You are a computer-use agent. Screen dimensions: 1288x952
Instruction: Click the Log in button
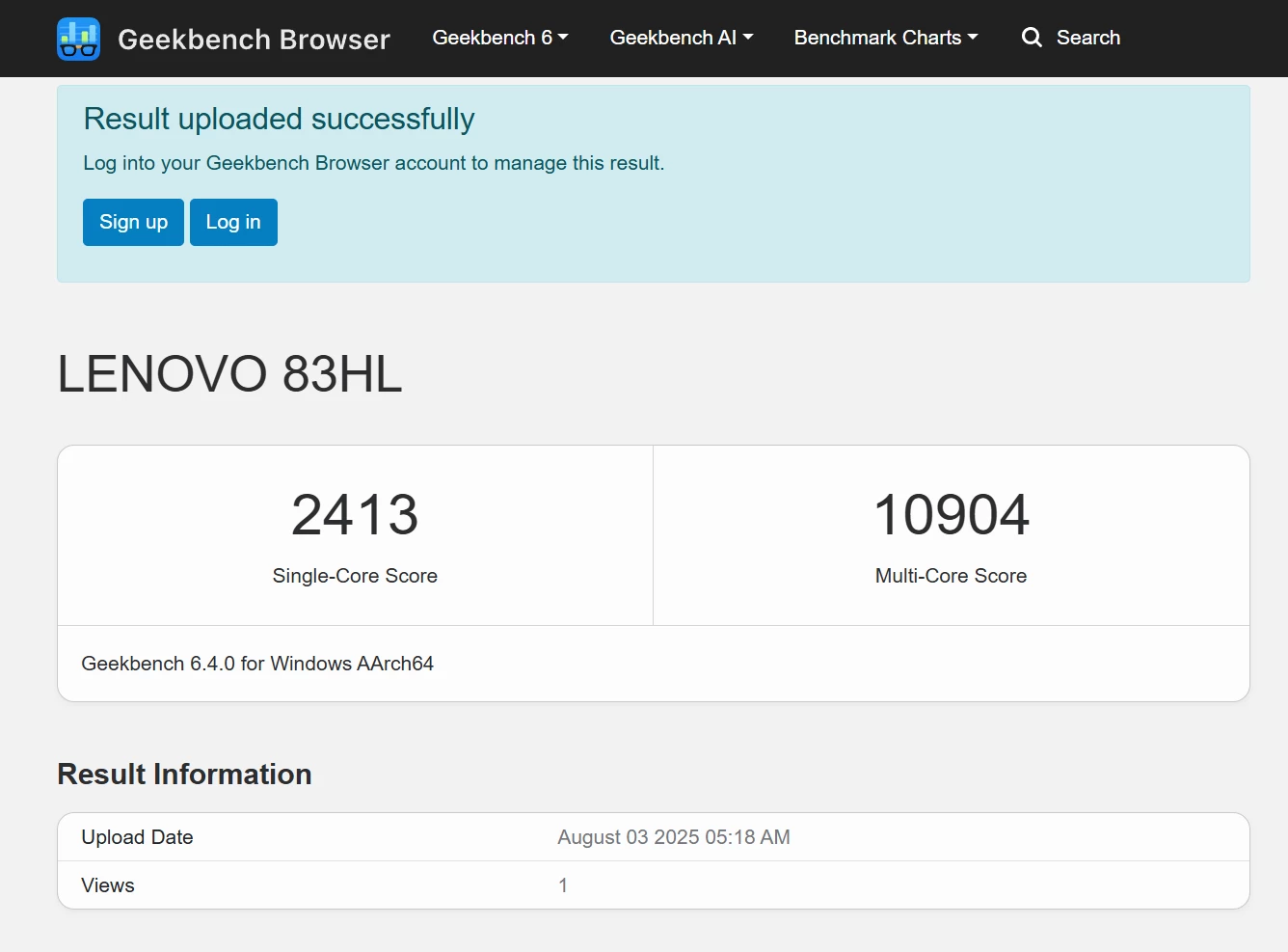pos(233,222)
